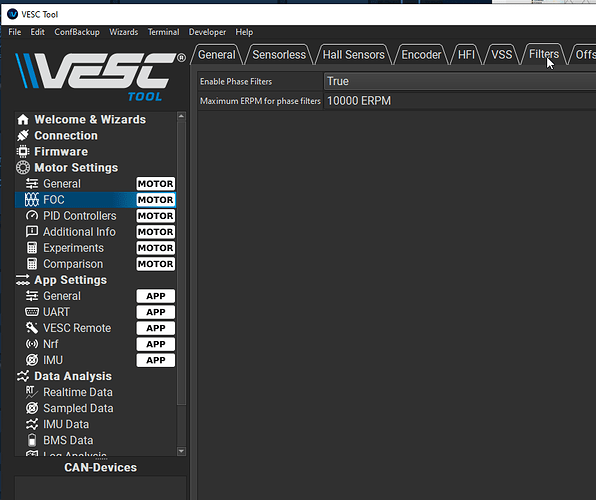Click the Additional Info speech bubble icon

click(32, 232)
